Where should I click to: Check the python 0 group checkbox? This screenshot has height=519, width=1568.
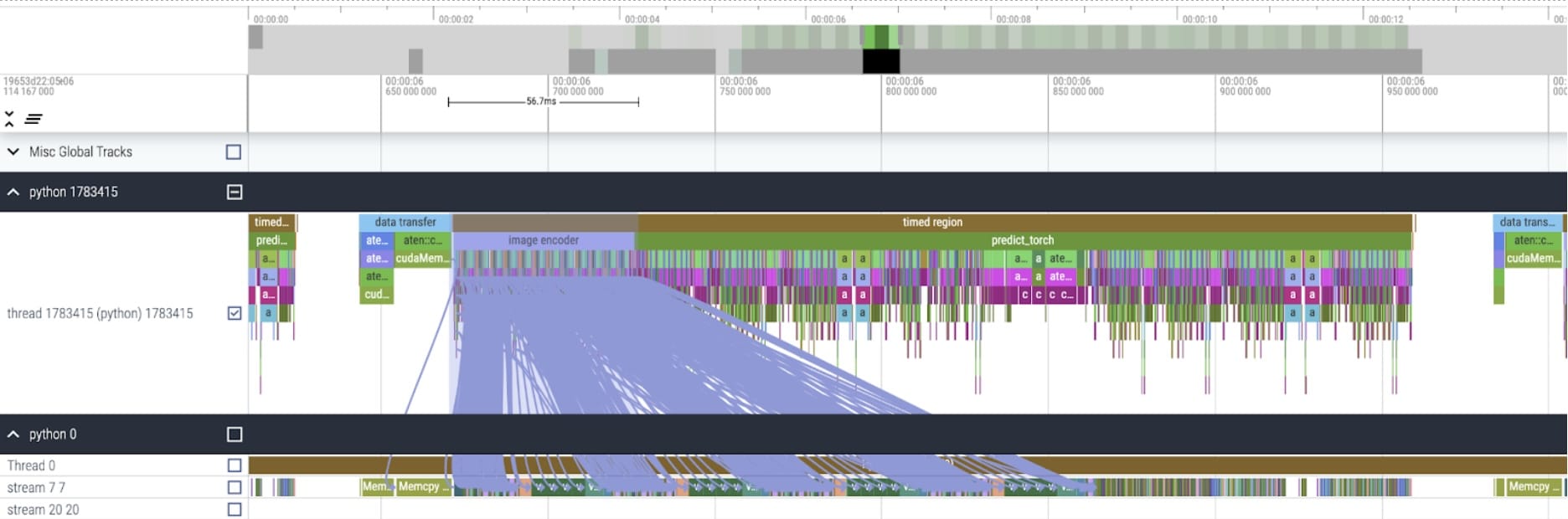[235, 434]
